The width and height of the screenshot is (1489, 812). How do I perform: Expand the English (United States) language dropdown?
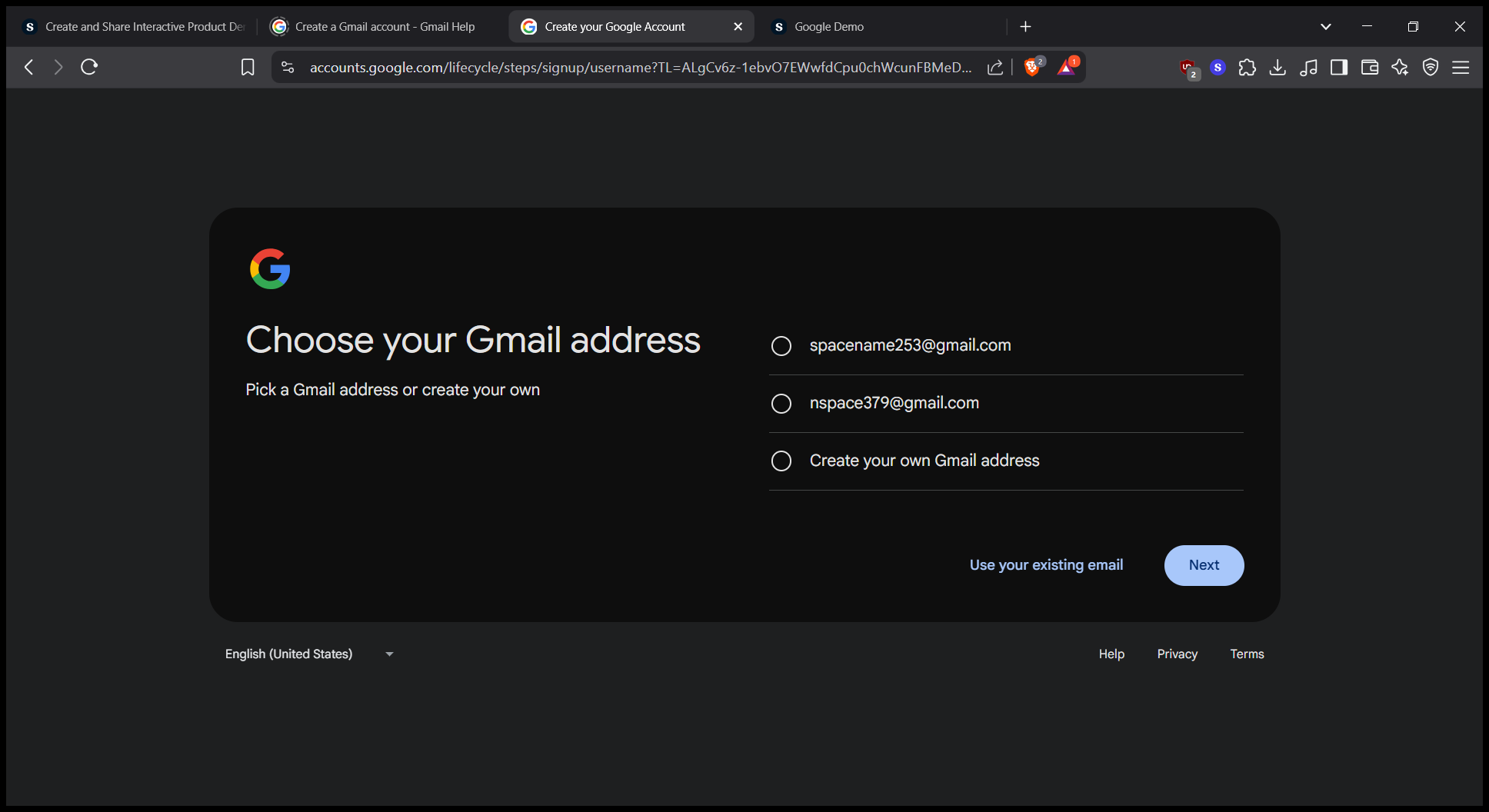(x=309, y=654)
